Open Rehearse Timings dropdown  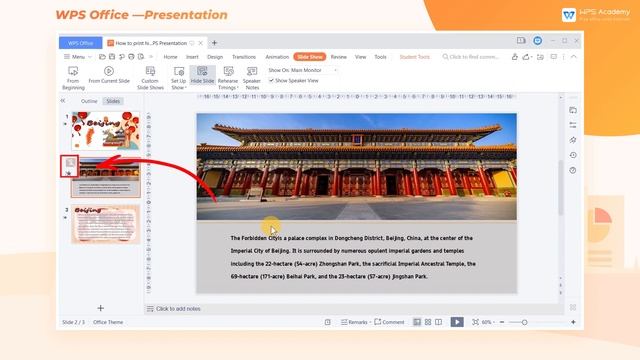pyautogui.click(x=228, y=77)
